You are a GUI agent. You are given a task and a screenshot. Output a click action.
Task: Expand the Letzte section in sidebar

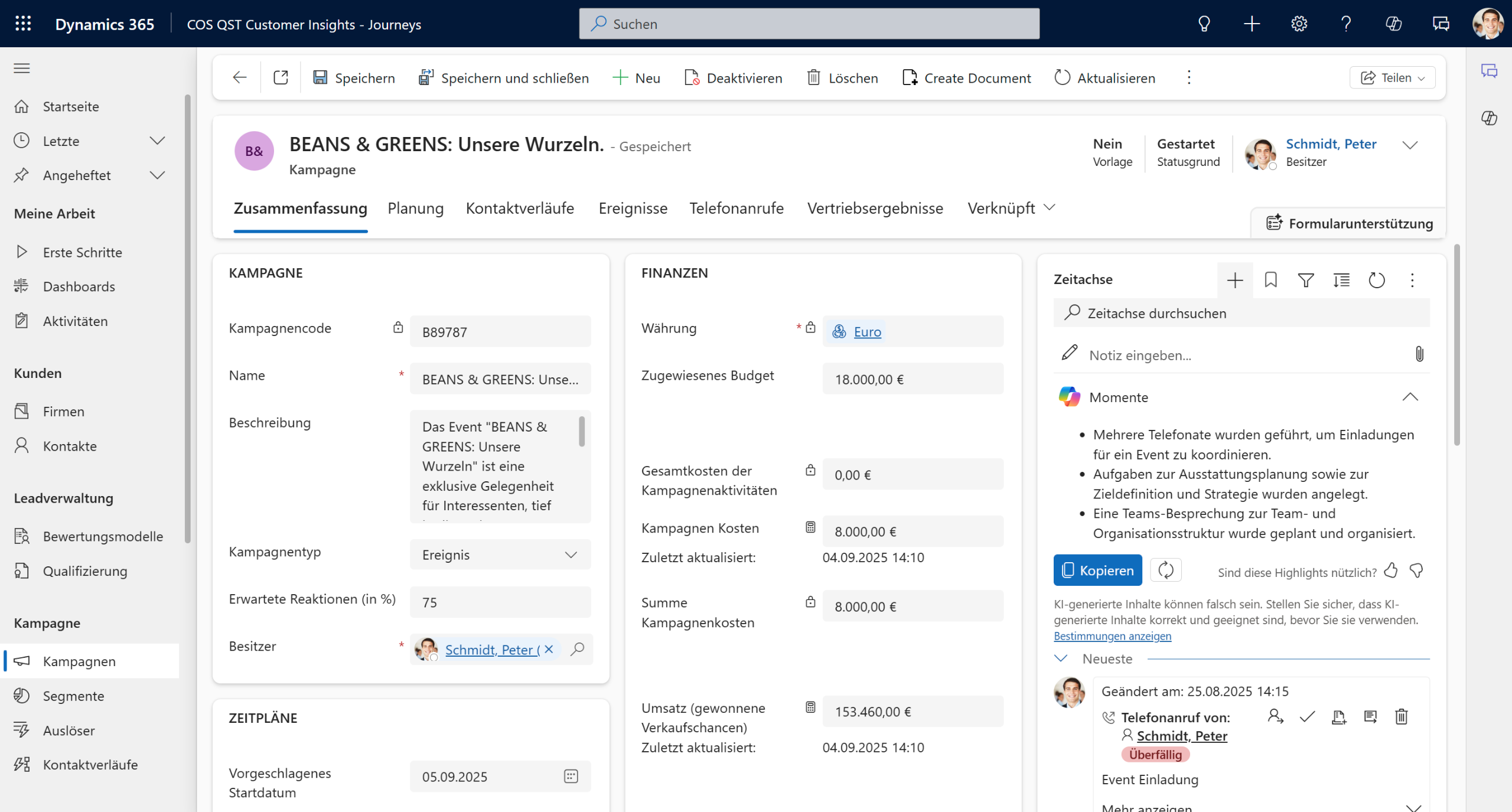point(157,141)
